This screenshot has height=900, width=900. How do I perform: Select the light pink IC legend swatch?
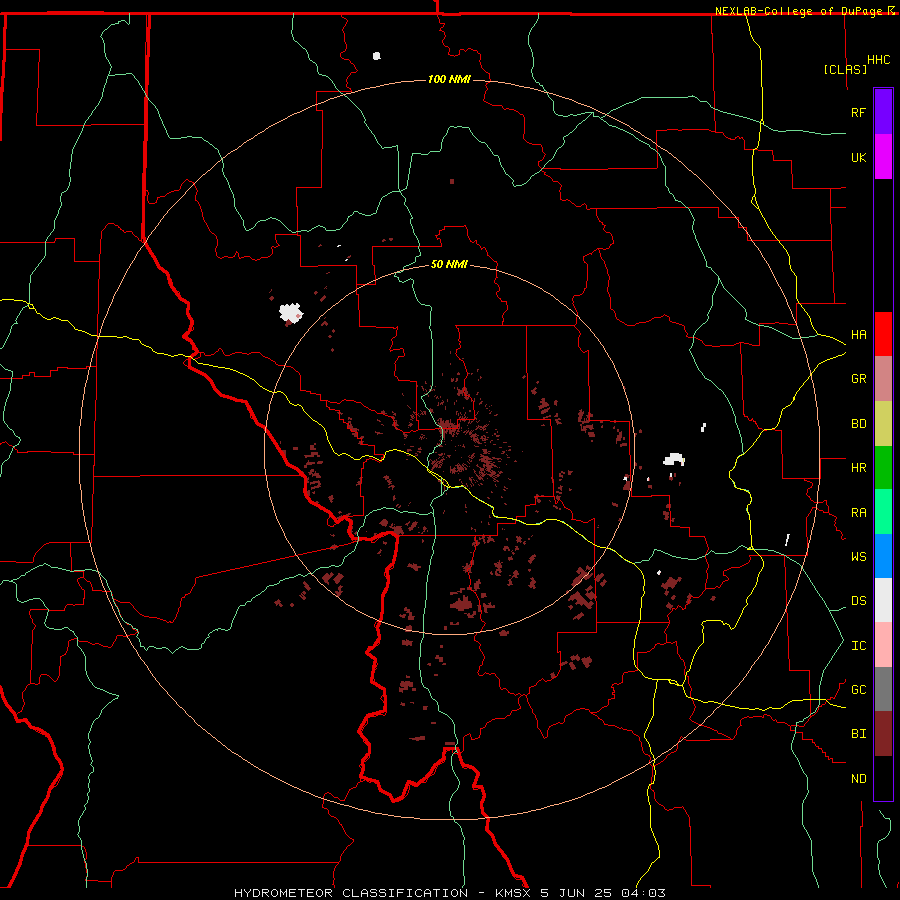point(883,645)
